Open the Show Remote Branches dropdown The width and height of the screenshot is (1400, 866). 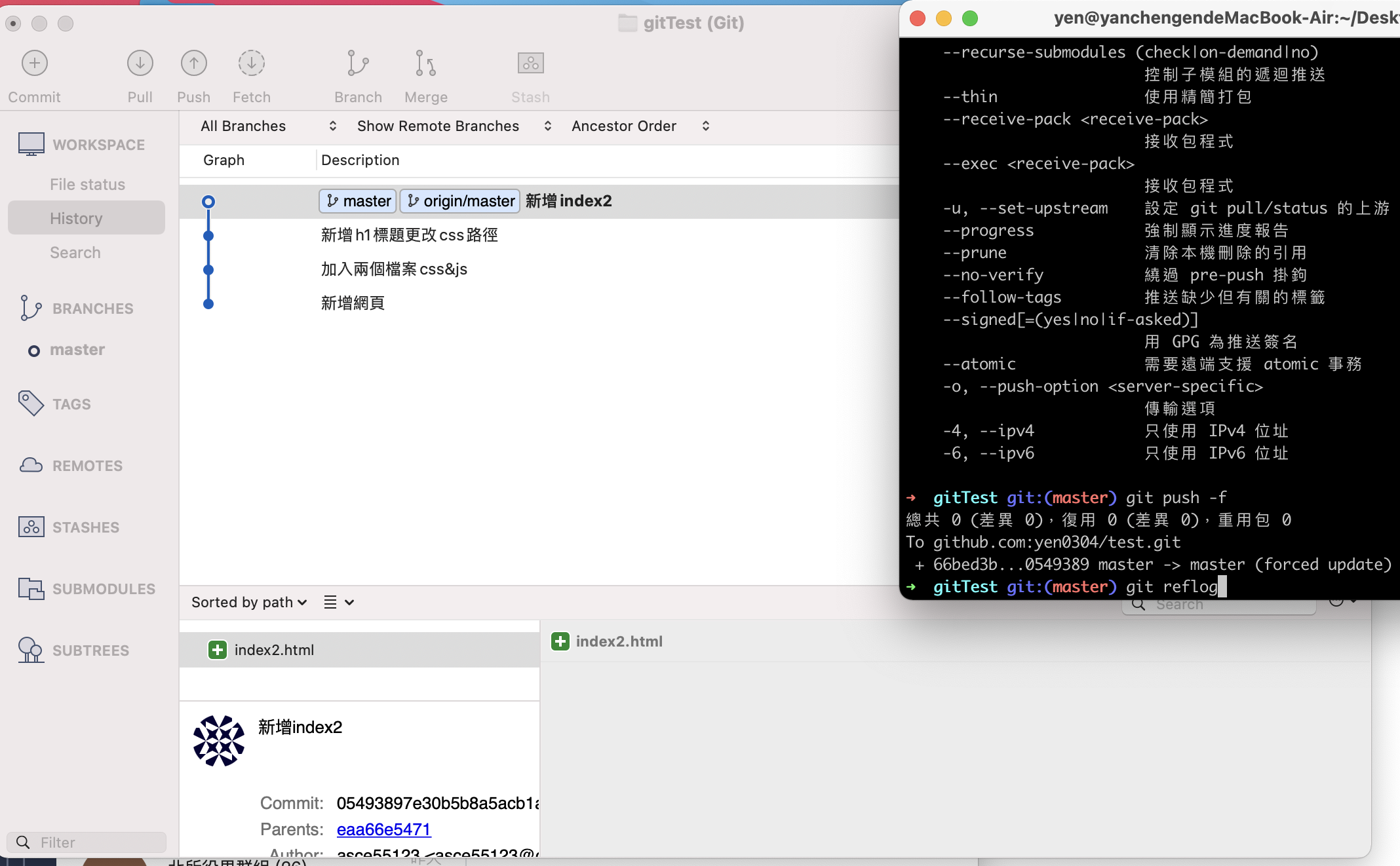pyautogui.click(x=454, y=126)
